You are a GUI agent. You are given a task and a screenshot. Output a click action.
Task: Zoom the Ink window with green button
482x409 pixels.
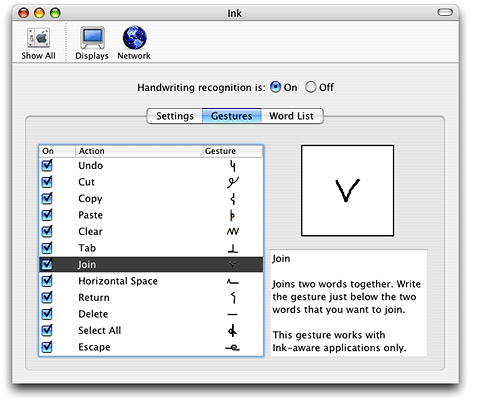pyautogui.click(x=55, y=13)
